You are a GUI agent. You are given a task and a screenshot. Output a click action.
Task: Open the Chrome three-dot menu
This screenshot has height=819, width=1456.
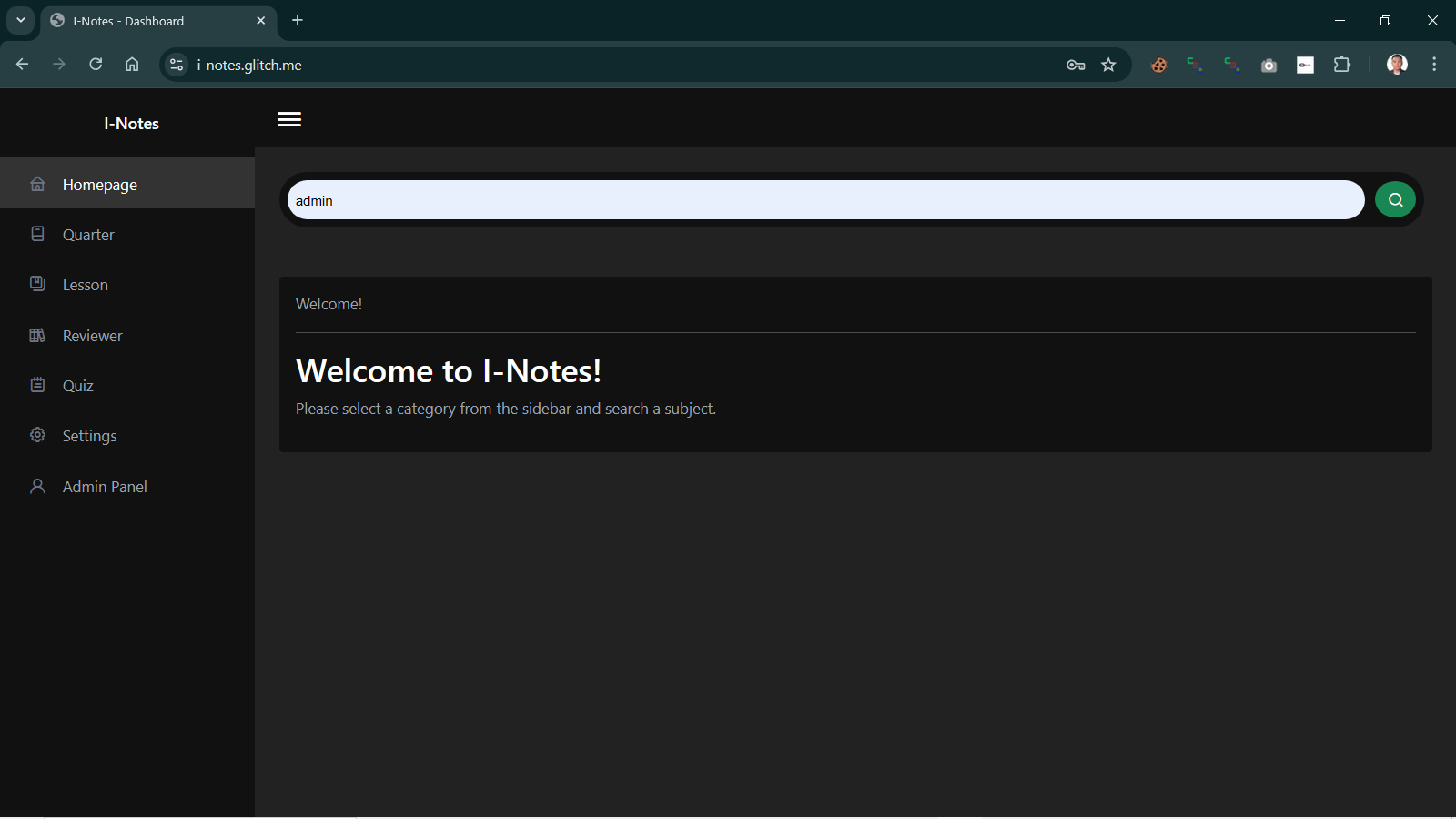pyautogui.click(x=1434, y=65)
